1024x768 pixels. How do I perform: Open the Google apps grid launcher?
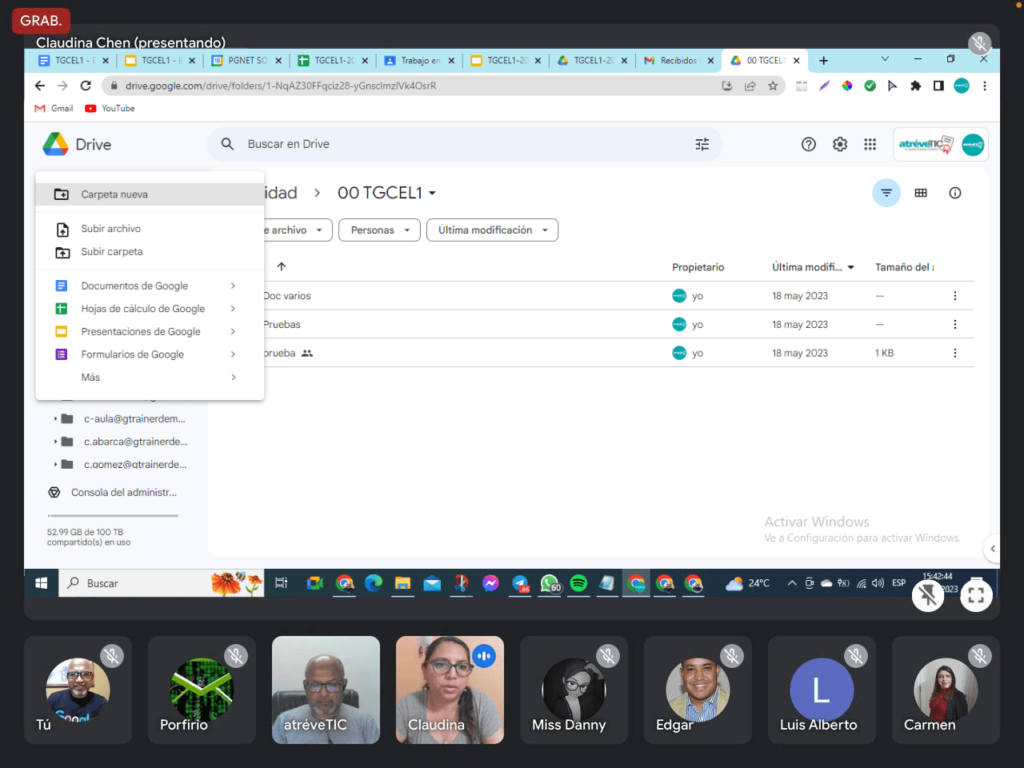870,144
